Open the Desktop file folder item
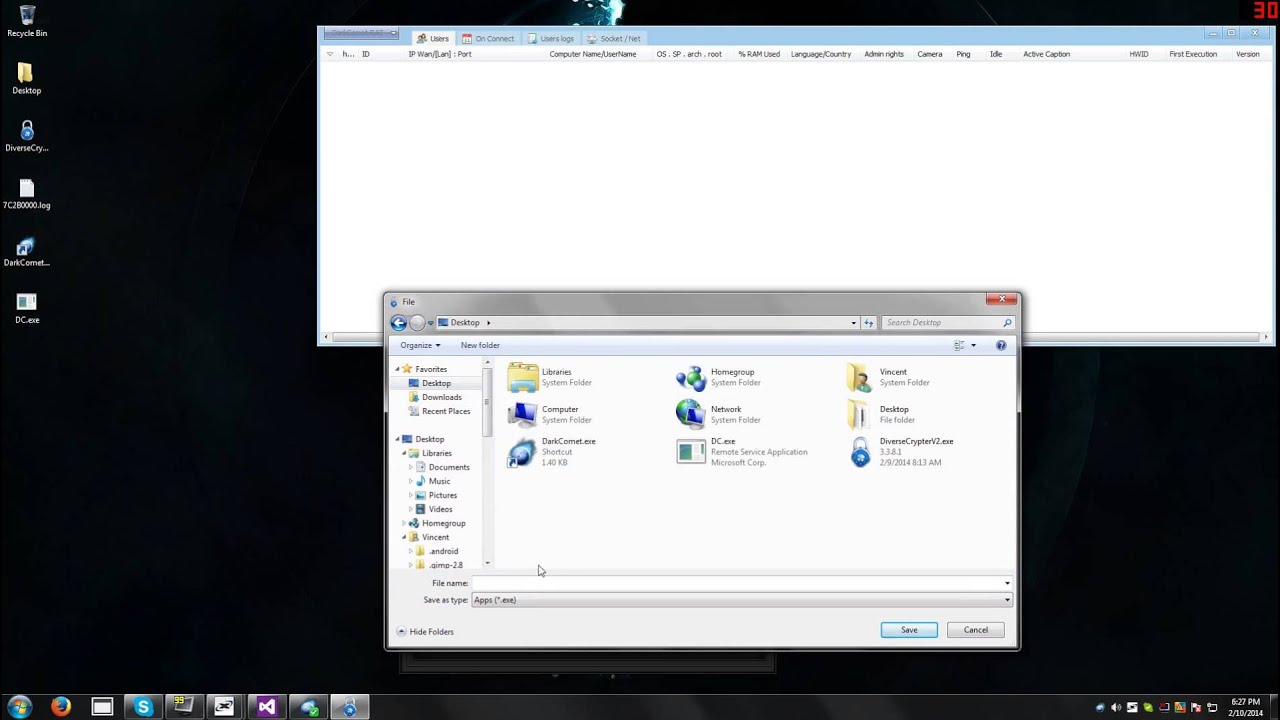1280x720 pixels. (x=880, y=414)
